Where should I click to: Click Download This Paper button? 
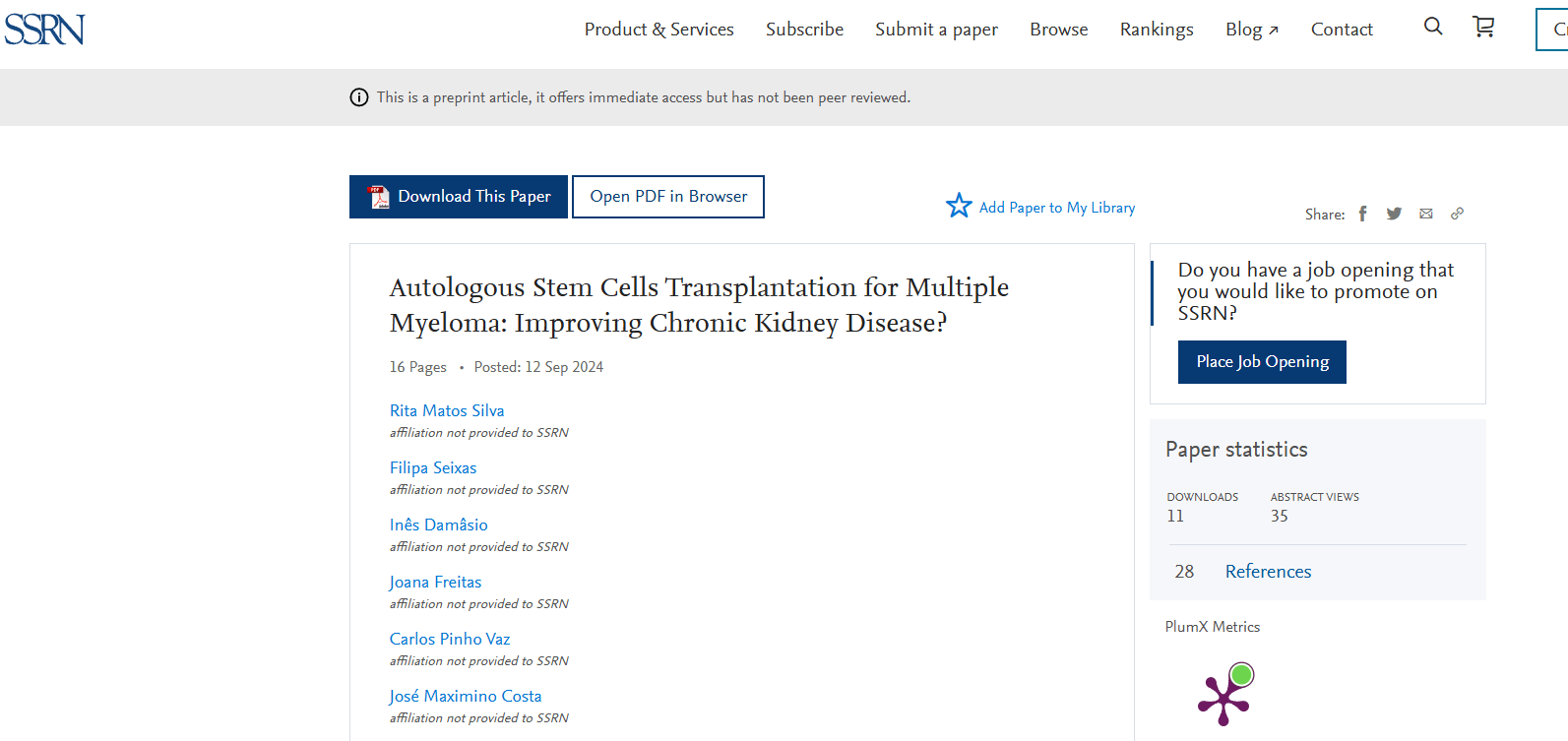click(459, 197)
